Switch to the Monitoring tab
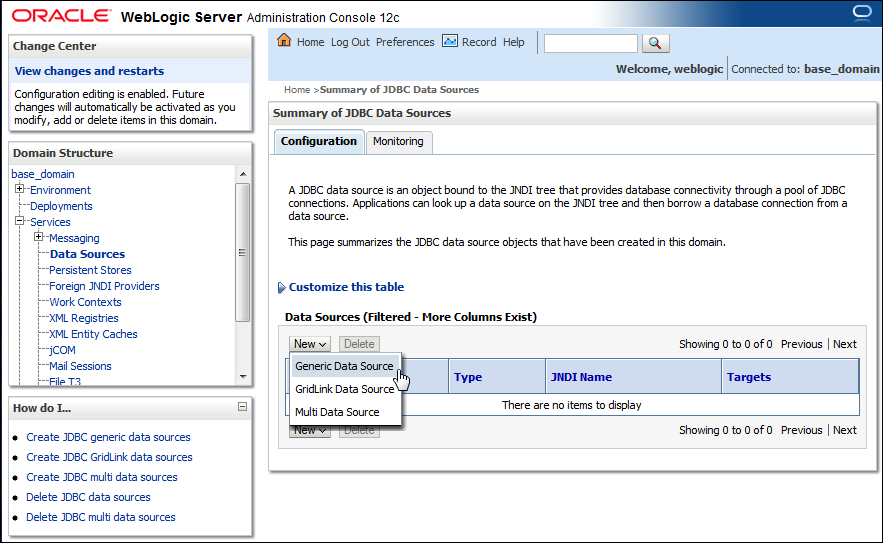 tap(398, 141)
